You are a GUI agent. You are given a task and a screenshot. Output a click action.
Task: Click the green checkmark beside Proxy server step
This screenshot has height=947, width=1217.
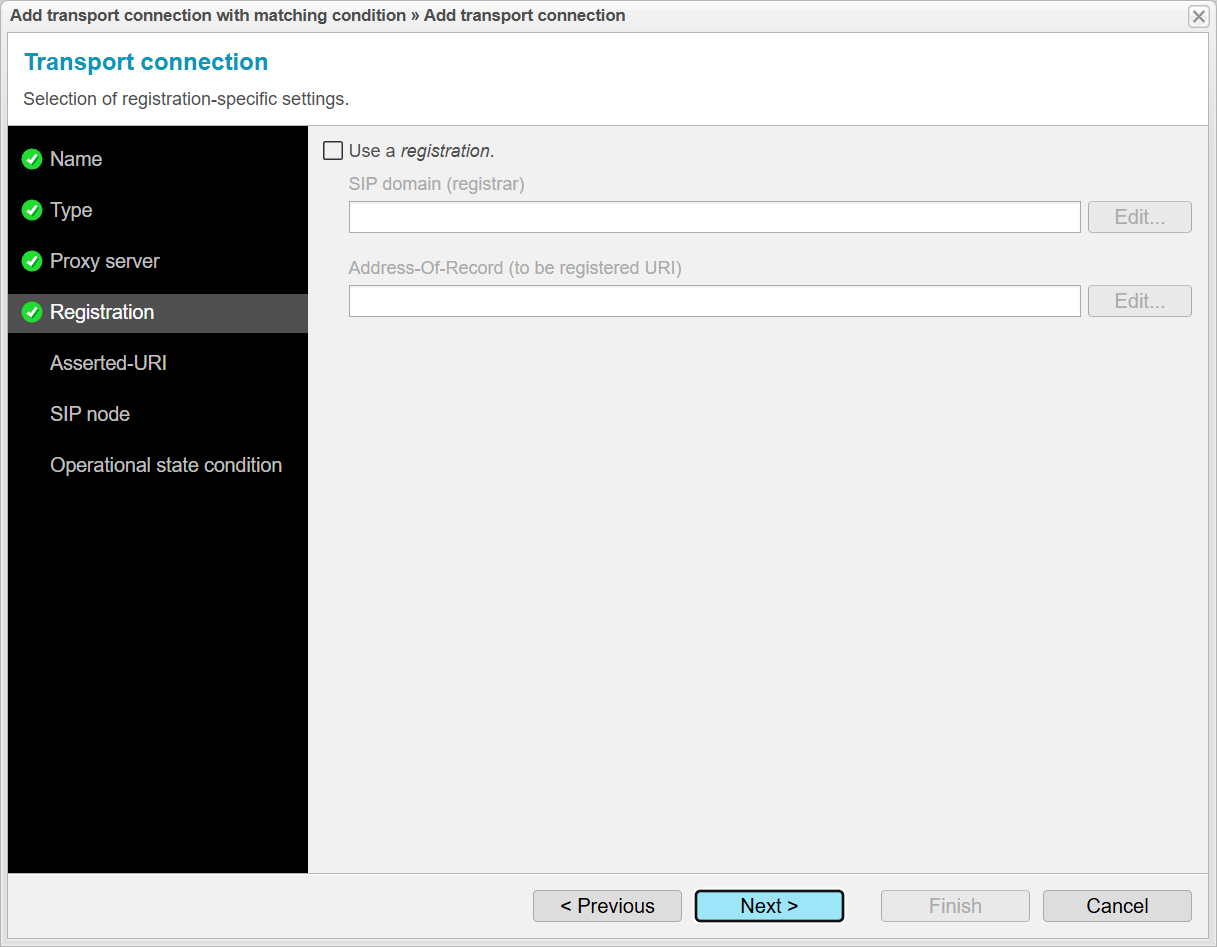click(x=31, y=261)
